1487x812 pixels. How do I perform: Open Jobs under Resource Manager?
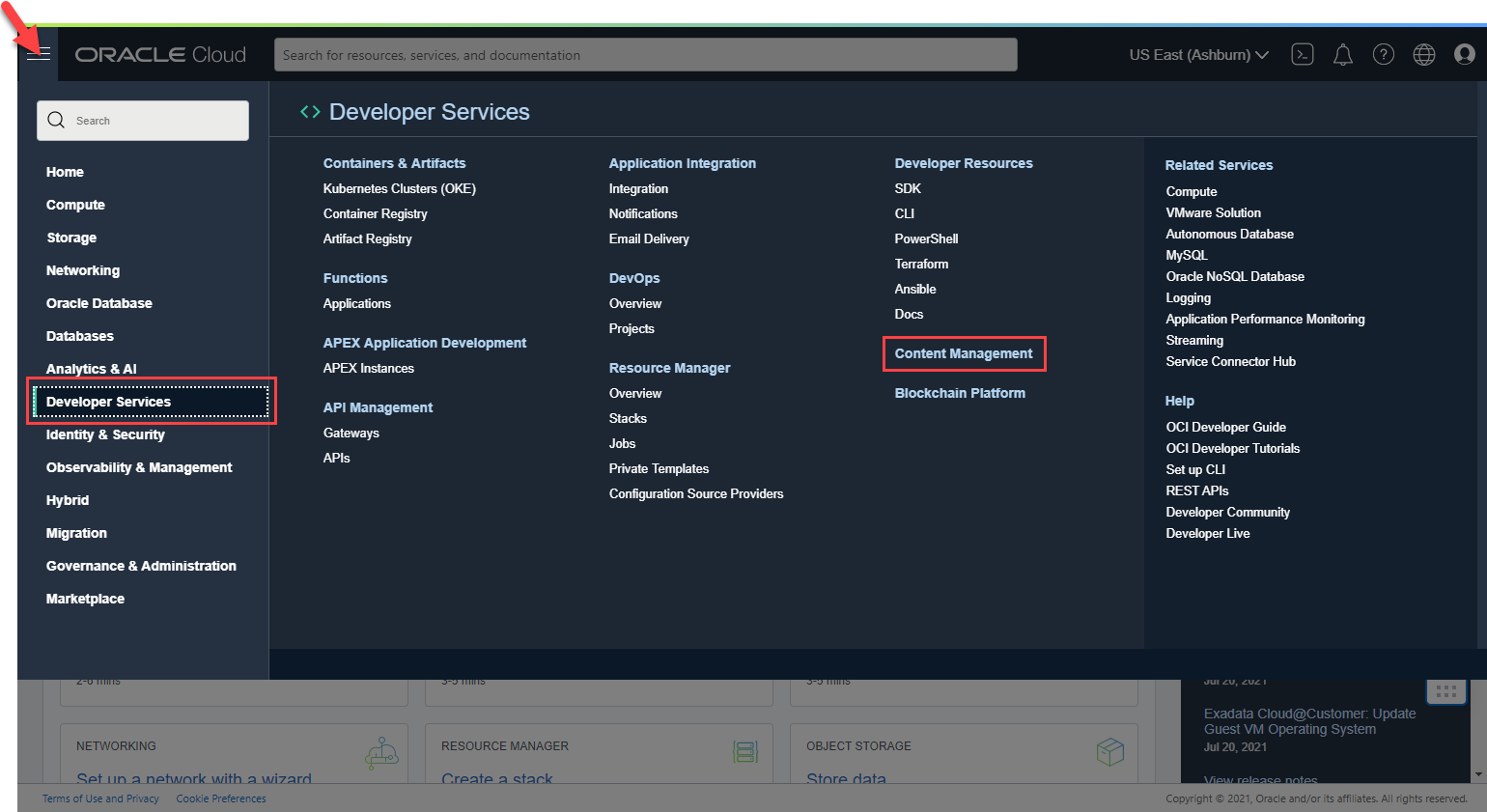pyautogui.click(x=622, y=444)
